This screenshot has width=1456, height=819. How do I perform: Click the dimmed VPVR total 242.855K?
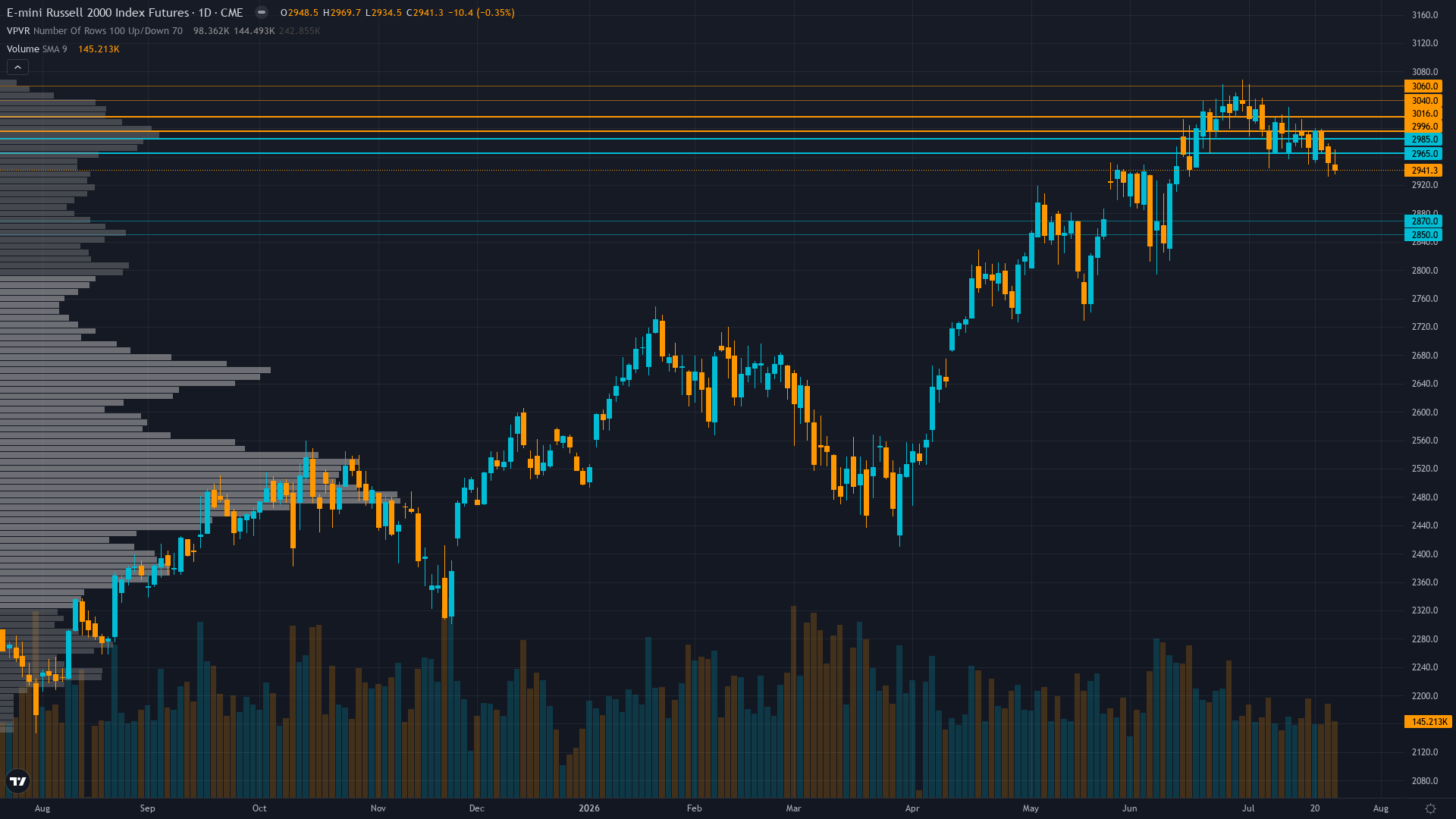(300, 31)
